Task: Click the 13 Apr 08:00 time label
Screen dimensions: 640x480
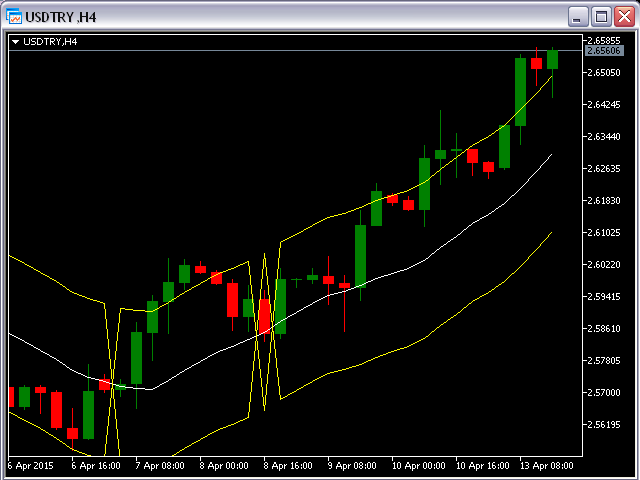Action: point(547,466)
